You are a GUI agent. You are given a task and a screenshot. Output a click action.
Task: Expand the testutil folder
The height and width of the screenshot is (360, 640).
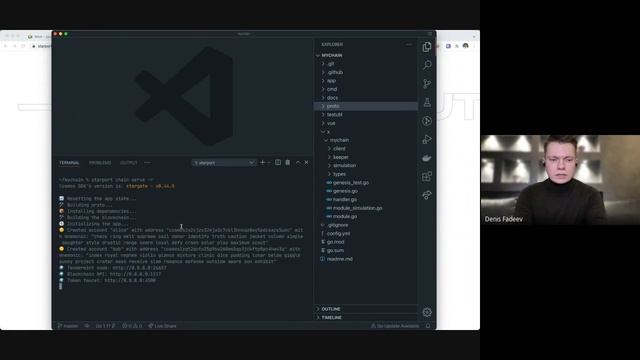tap(366, 115)
